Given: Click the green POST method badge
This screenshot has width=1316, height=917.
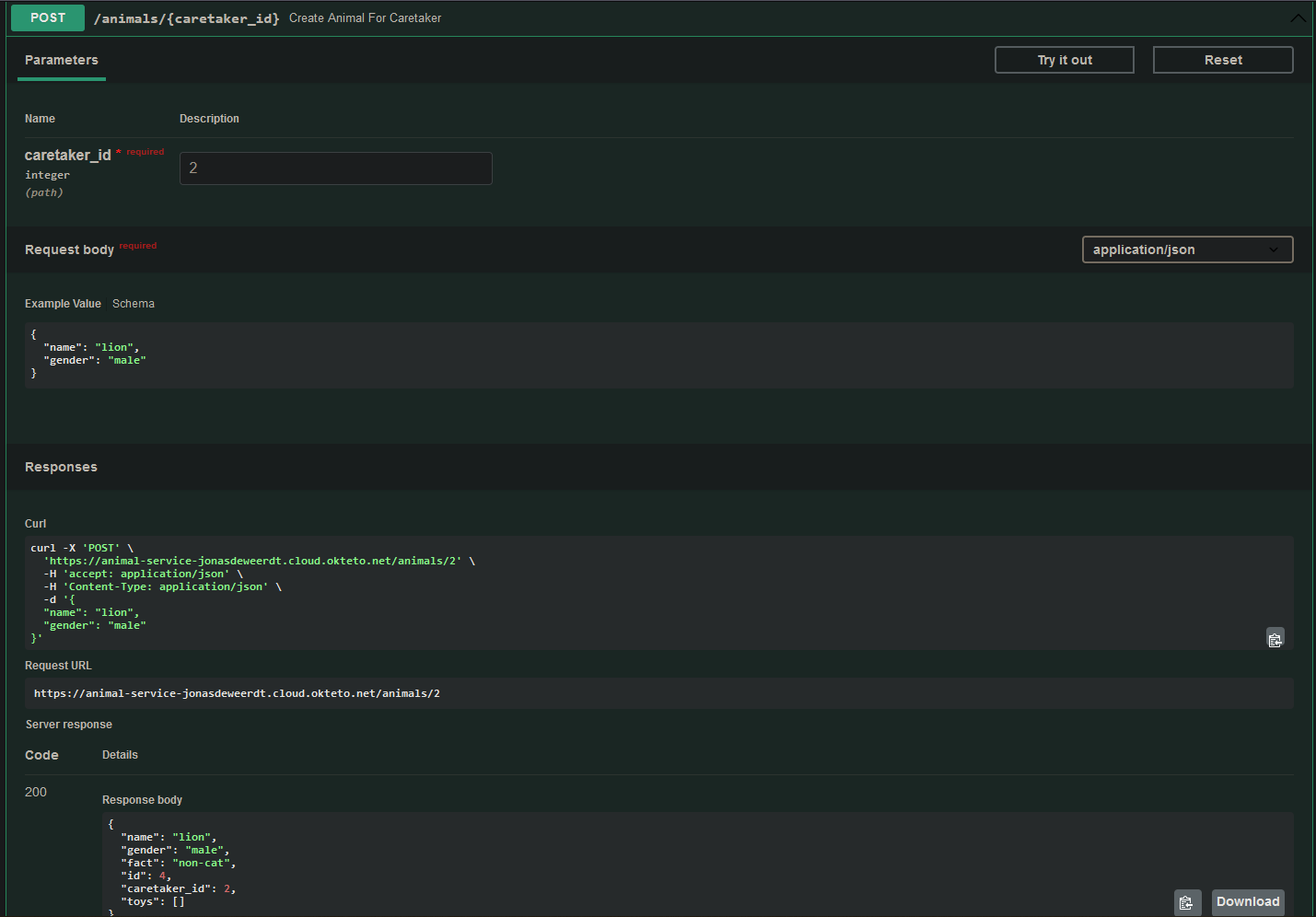Looking at the screenshot, I should pos(47,17).
